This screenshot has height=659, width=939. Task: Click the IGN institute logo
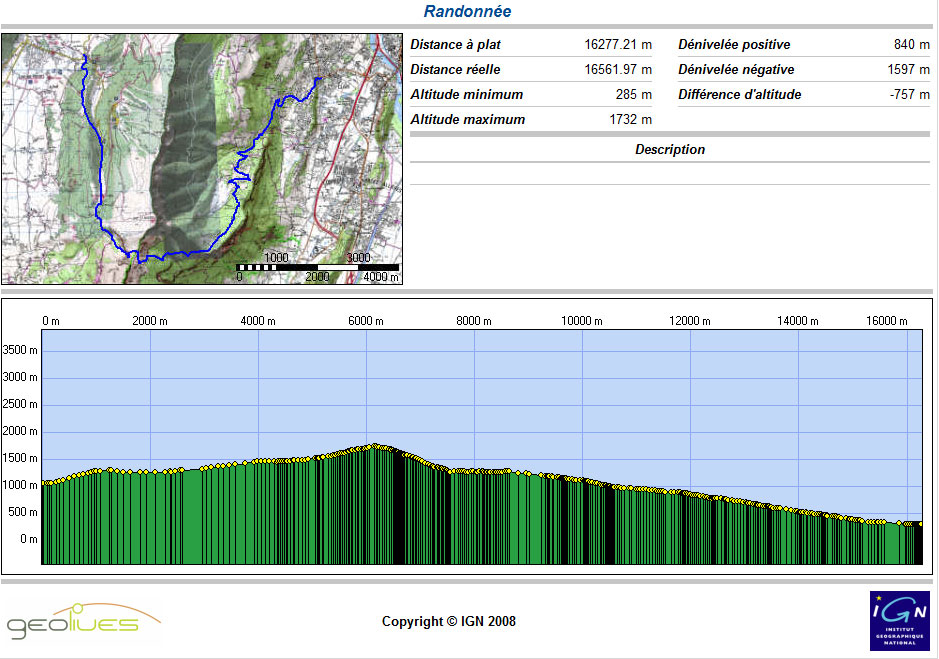coord(899,619)
